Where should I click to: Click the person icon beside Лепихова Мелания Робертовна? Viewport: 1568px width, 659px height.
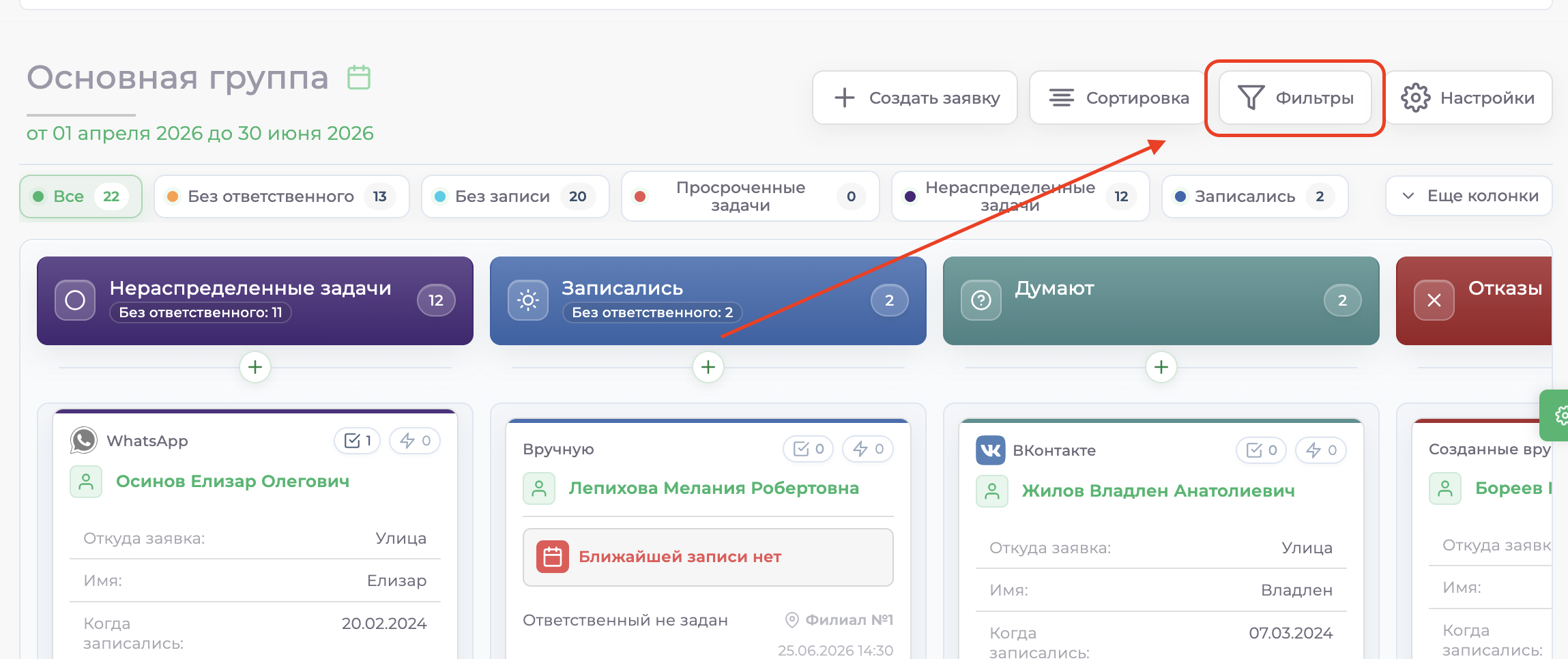[539, 488]
